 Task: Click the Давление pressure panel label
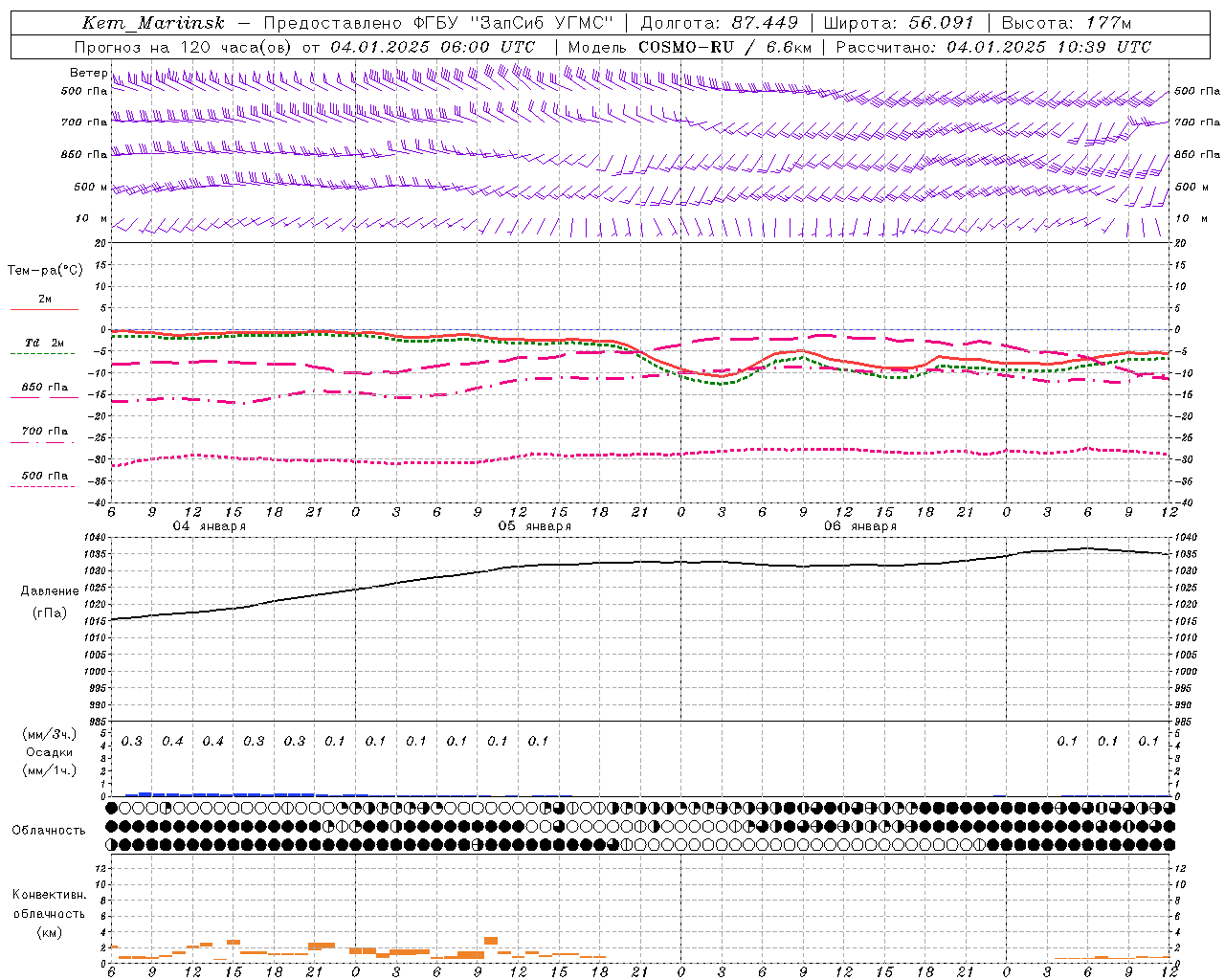pos(50,591)
